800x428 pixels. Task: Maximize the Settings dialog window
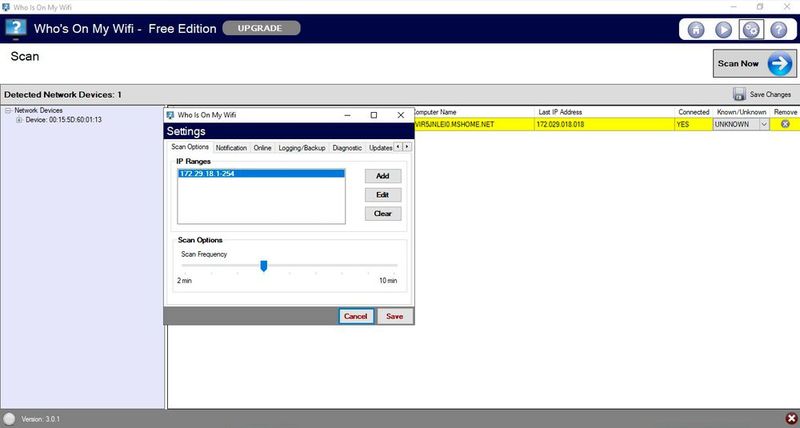373,115
